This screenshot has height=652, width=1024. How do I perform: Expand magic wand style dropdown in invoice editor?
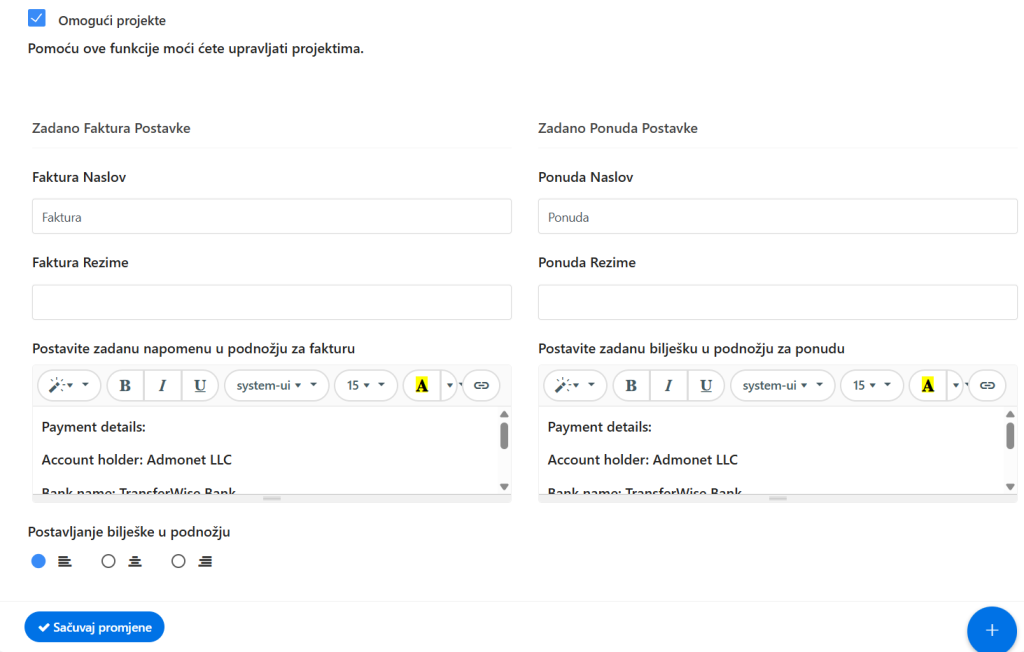pos(69,385)
